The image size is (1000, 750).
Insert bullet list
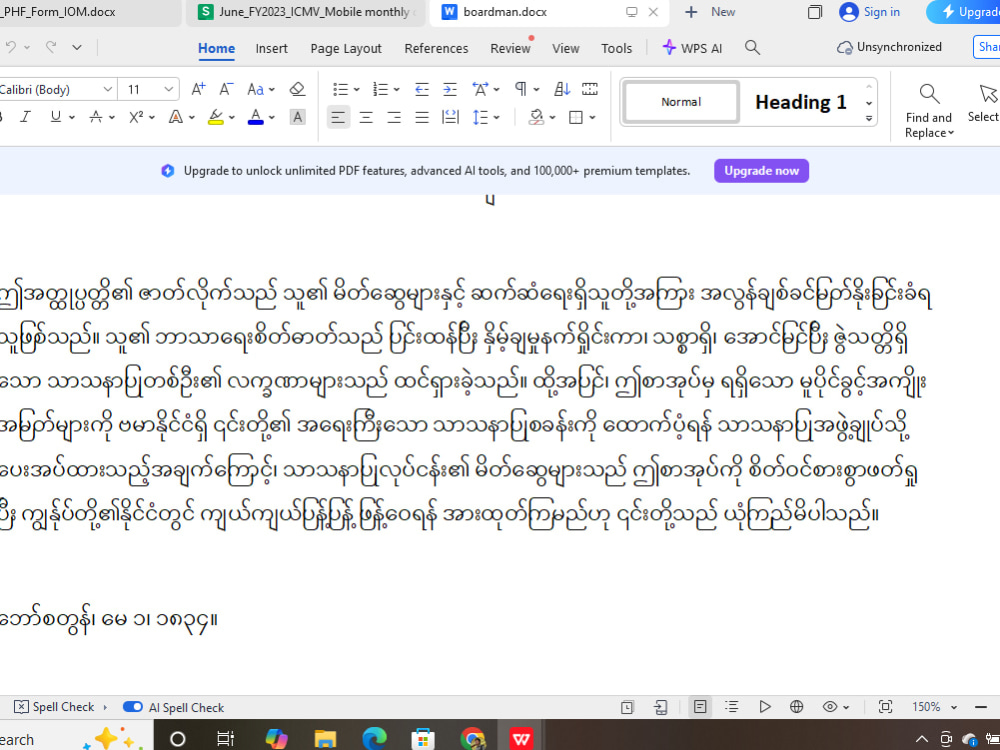[341, 89]
